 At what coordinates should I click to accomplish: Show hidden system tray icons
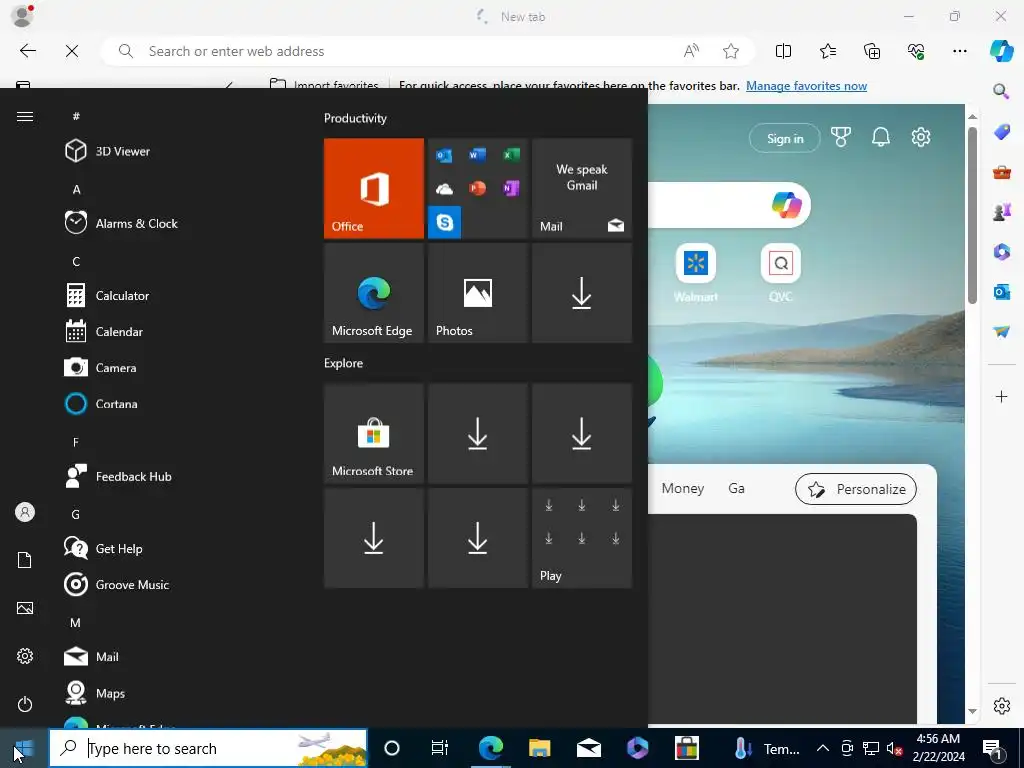tap(823, 748)
